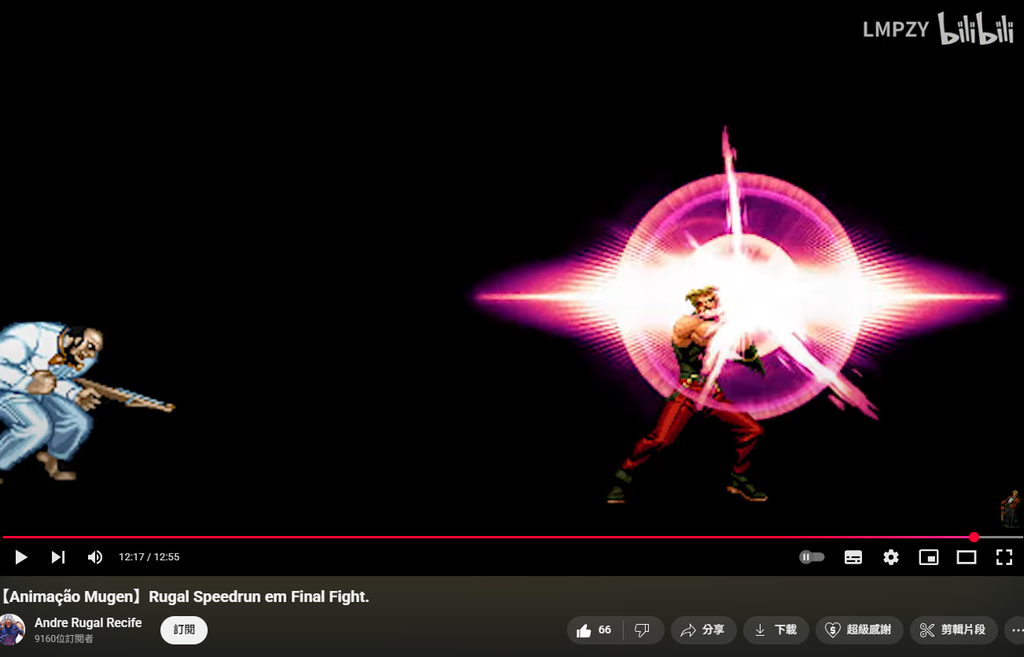
Task: Open the Andre Rugal Recife channel name
Action: [88, 623]
